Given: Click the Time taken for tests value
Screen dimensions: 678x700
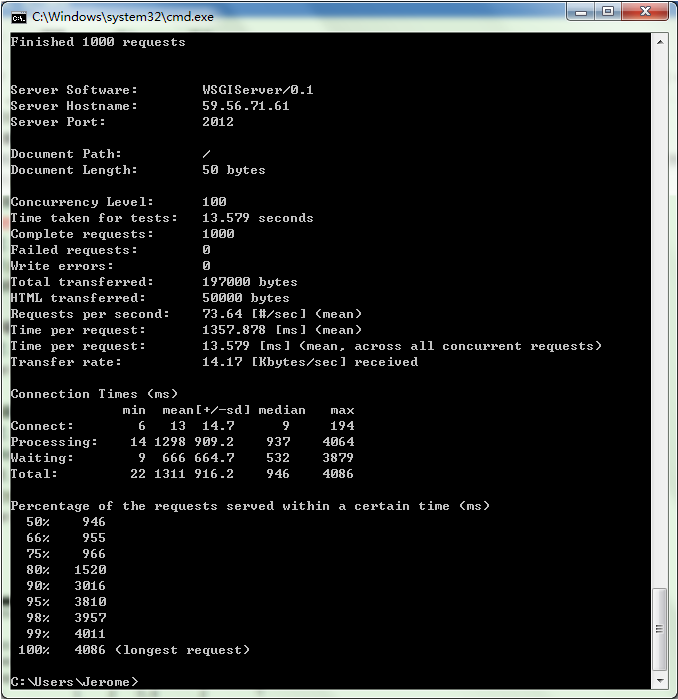Looking at the screenshot, I should point(258,218).
